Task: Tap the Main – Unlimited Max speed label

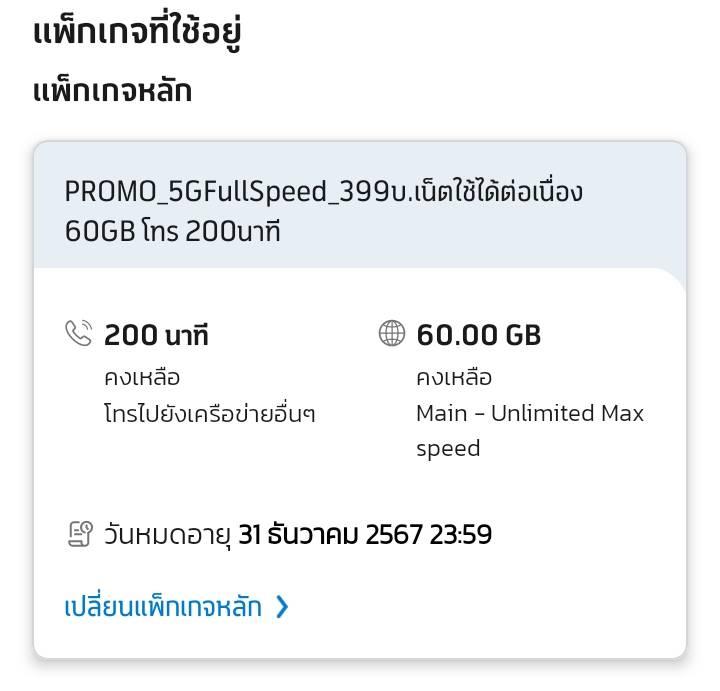Action: point(530,431)
